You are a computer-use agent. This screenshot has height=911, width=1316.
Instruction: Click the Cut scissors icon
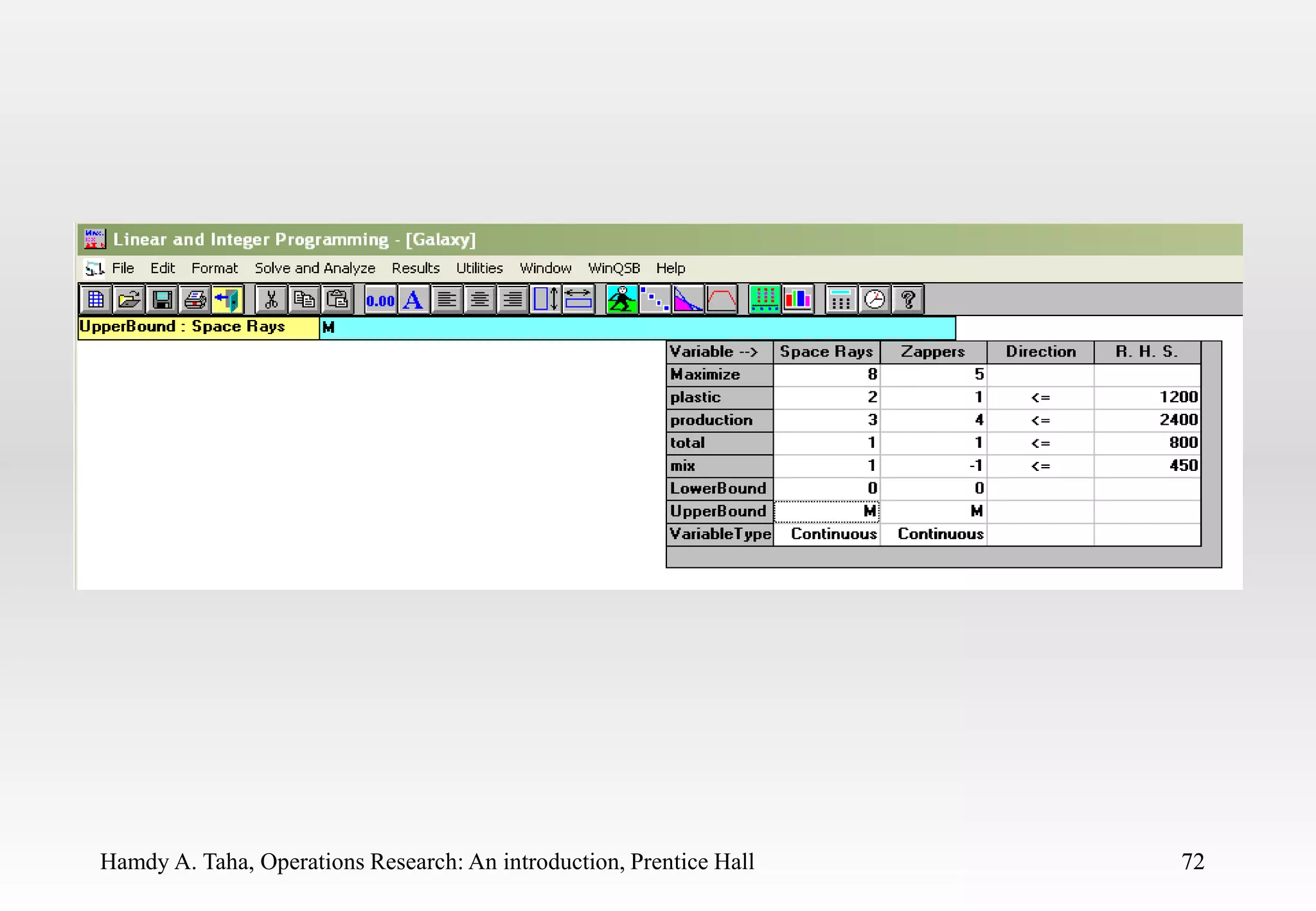click(x=271, y=299)
